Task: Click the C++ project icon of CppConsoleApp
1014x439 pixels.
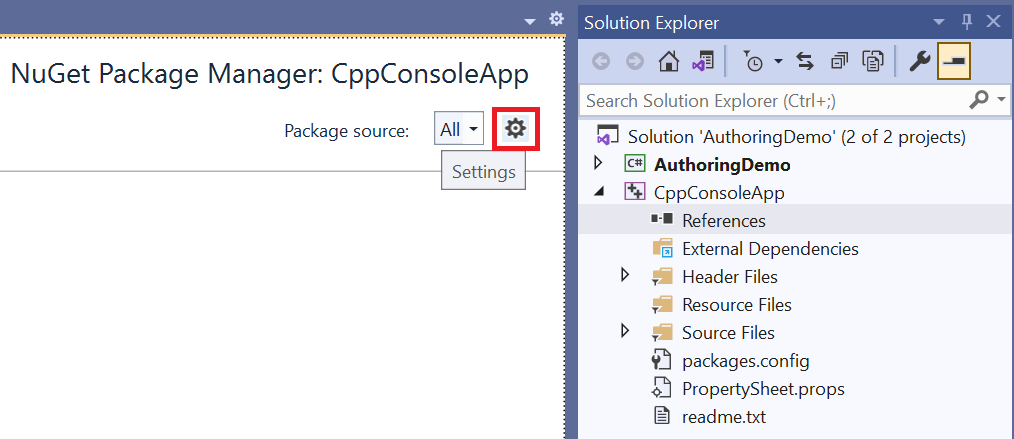Action: coord(634,192)
